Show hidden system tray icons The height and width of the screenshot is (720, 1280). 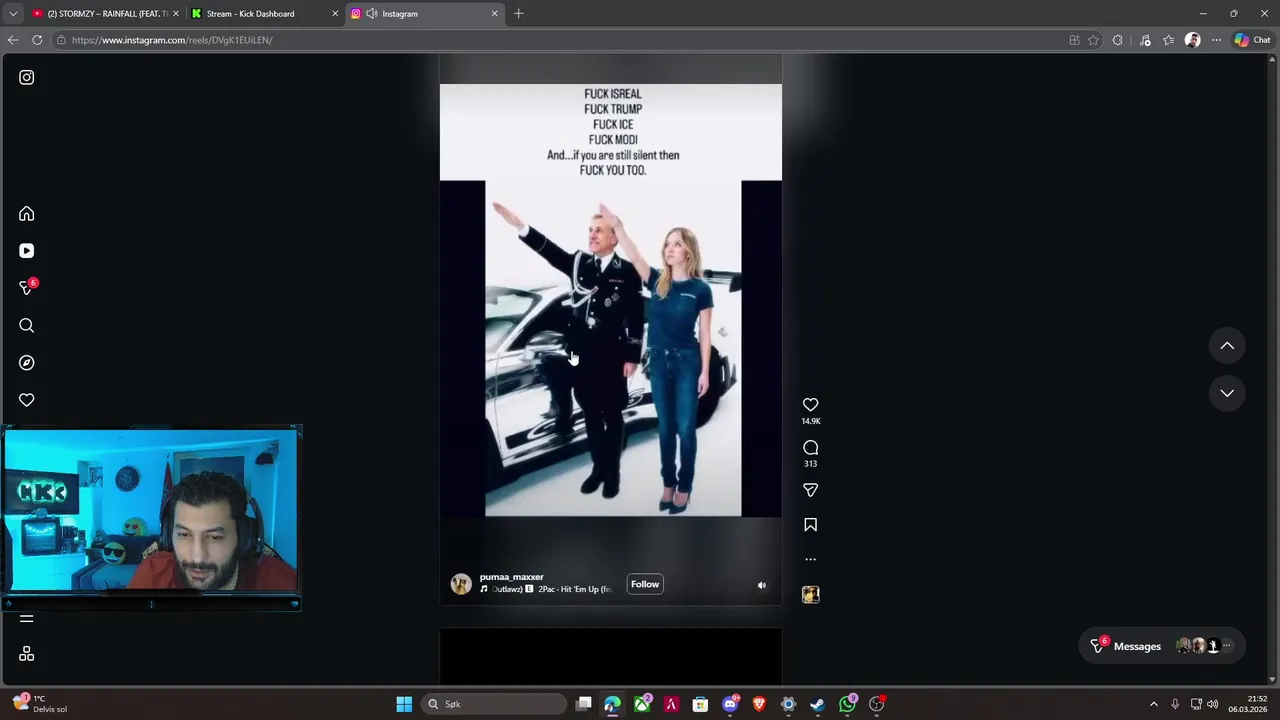pyautogui.click(x=1153, y=704)
